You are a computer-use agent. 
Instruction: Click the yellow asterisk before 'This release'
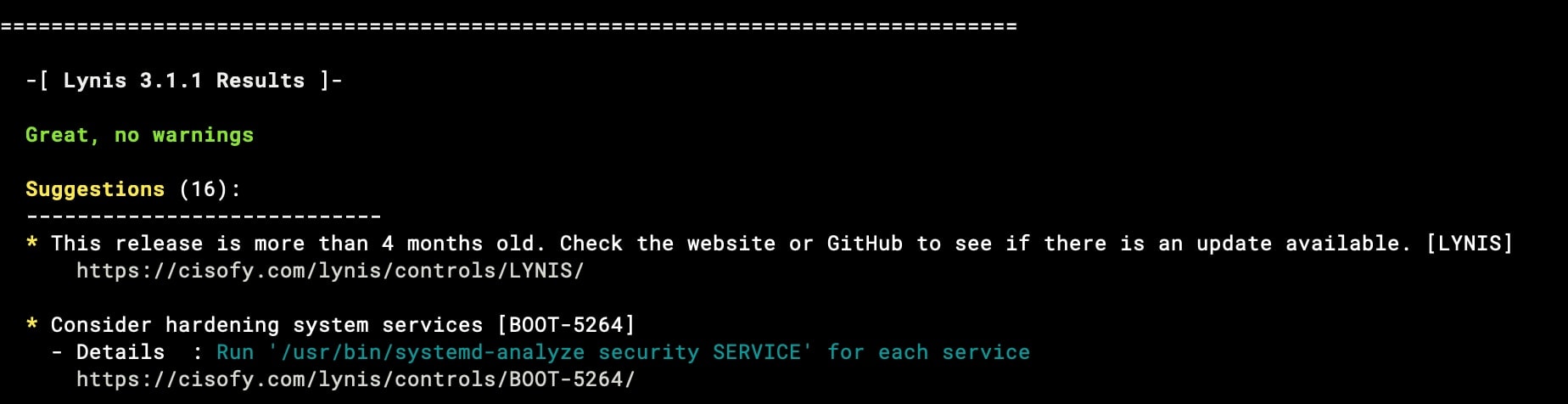point(31,243)
